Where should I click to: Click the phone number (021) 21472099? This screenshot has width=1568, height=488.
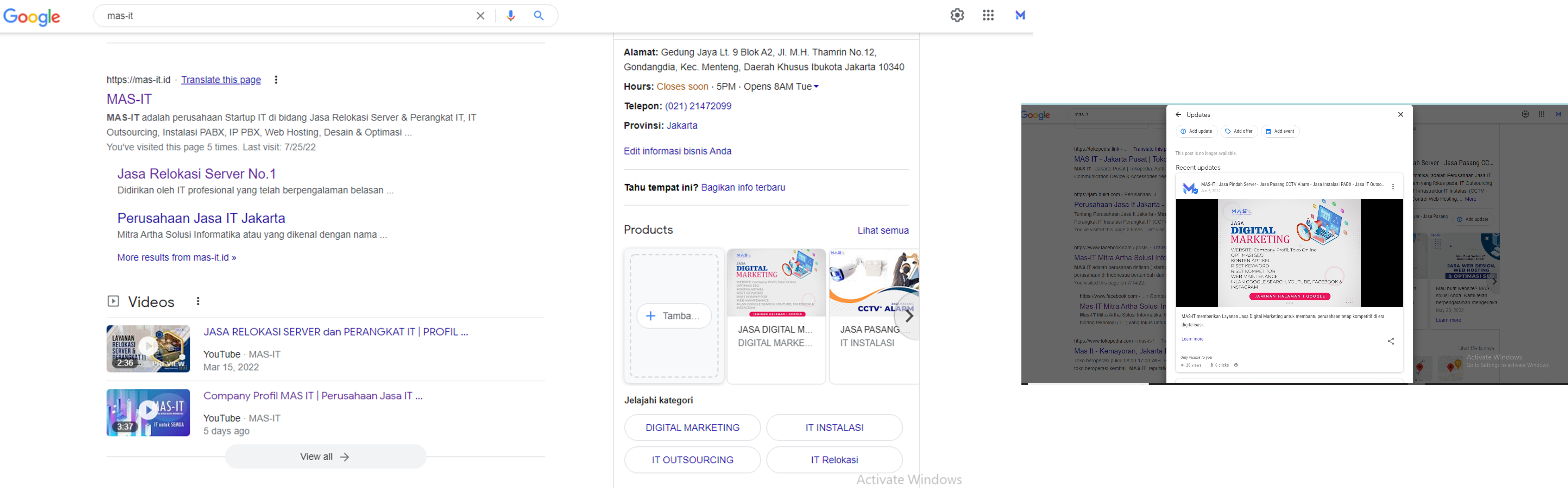pyautogui.click(x=698, y=106)
